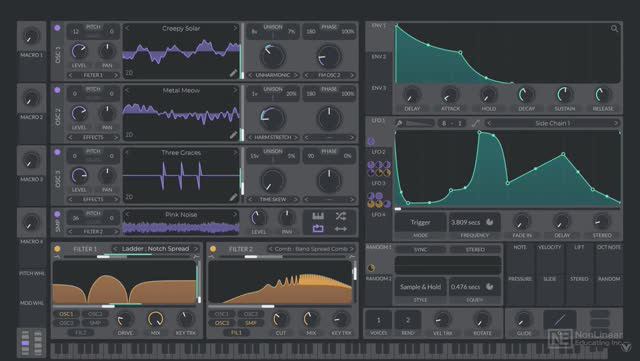Click the Random 1 STEREO button

tap(475, 250)
